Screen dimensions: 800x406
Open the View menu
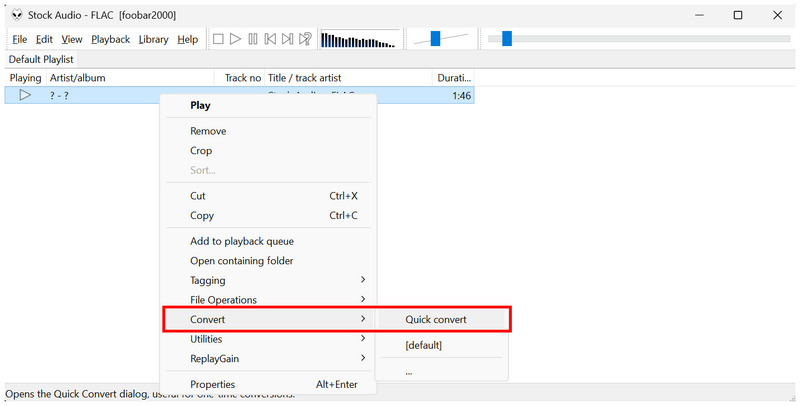71,39
